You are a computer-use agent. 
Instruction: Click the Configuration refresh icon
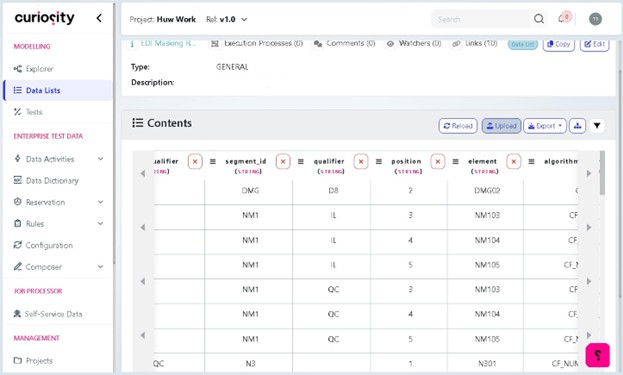pyautogui.click(x=17, y=245)
